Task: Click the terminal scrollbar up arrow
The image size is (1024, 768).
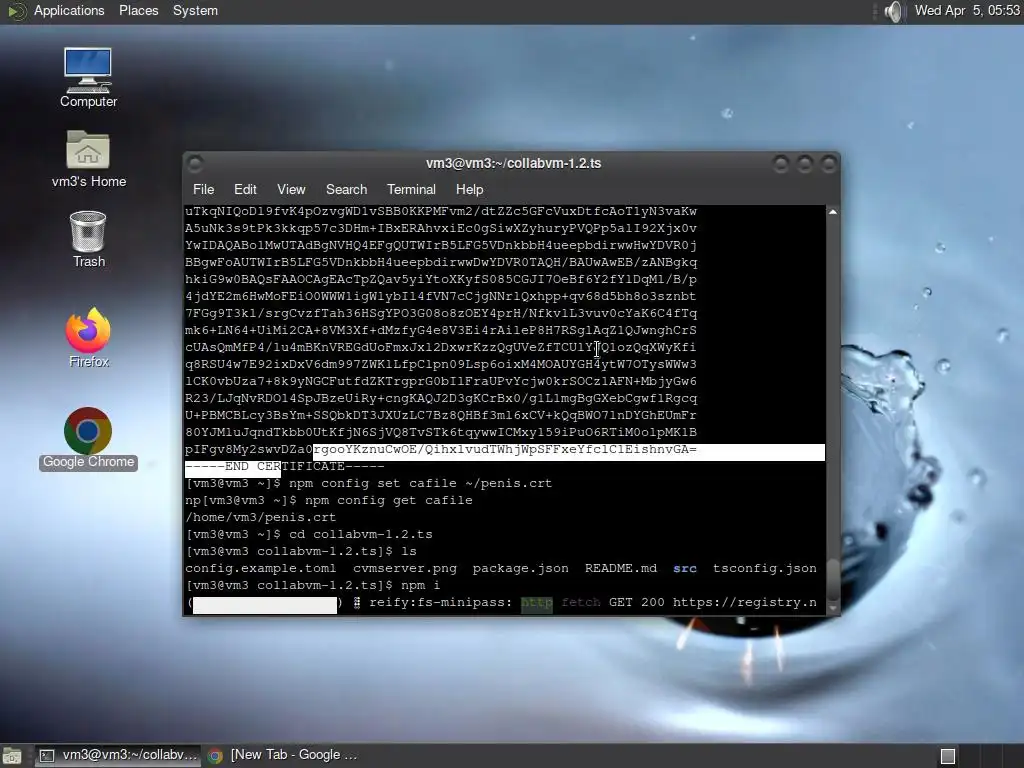Action: [x=833, y=212]
